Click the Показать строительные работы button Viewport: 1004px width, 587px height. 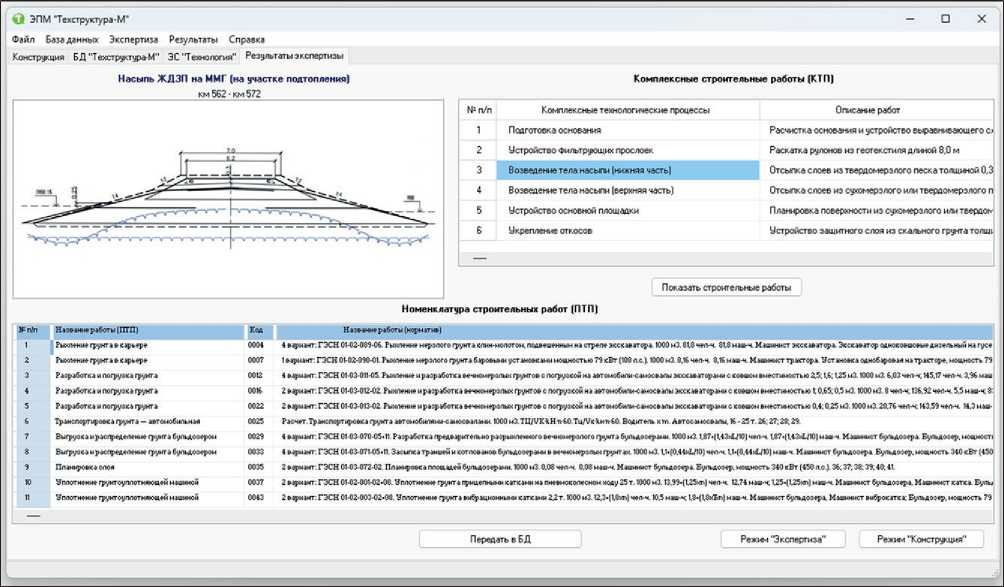click(726, 288)
